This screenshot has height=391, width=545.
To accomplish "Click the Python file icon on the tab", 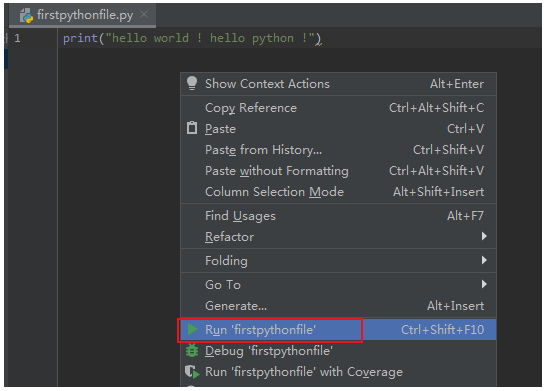I will 26,16.
